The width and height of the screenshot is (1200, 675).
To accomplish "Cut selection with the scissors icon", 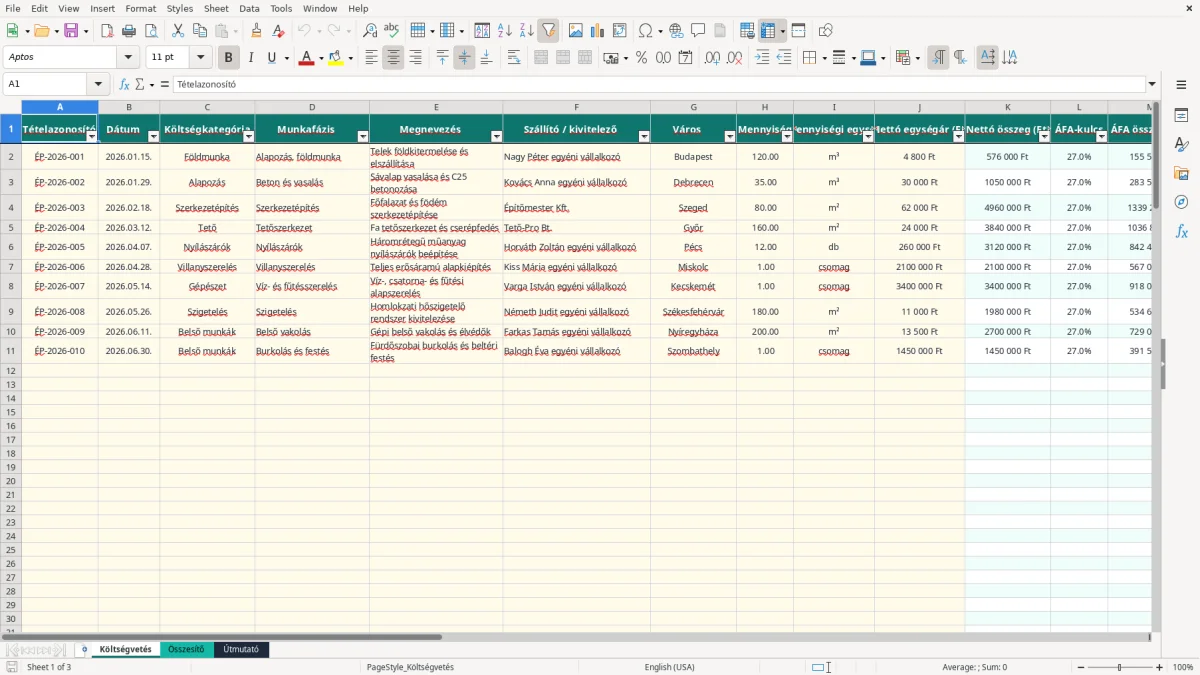I will [178, 31].
